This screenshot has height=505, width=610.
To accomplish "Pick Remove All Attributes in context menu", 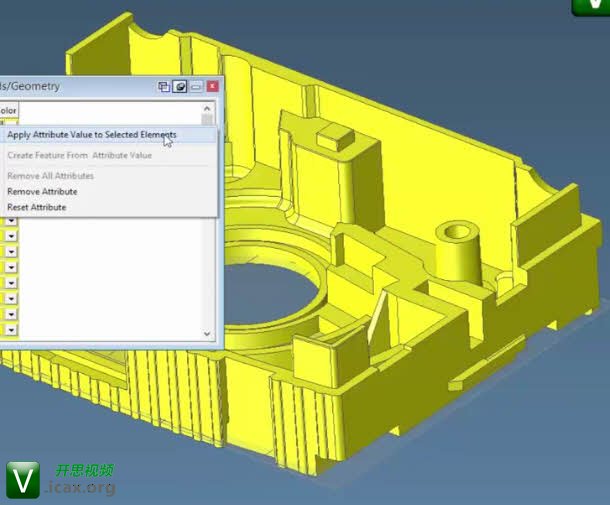I will click(x=51, y=176).
